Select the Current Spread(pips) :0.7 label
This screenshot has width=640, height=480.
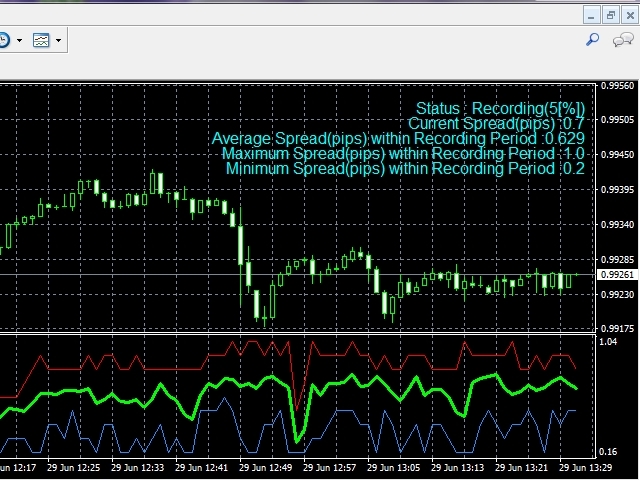[496, 123]
